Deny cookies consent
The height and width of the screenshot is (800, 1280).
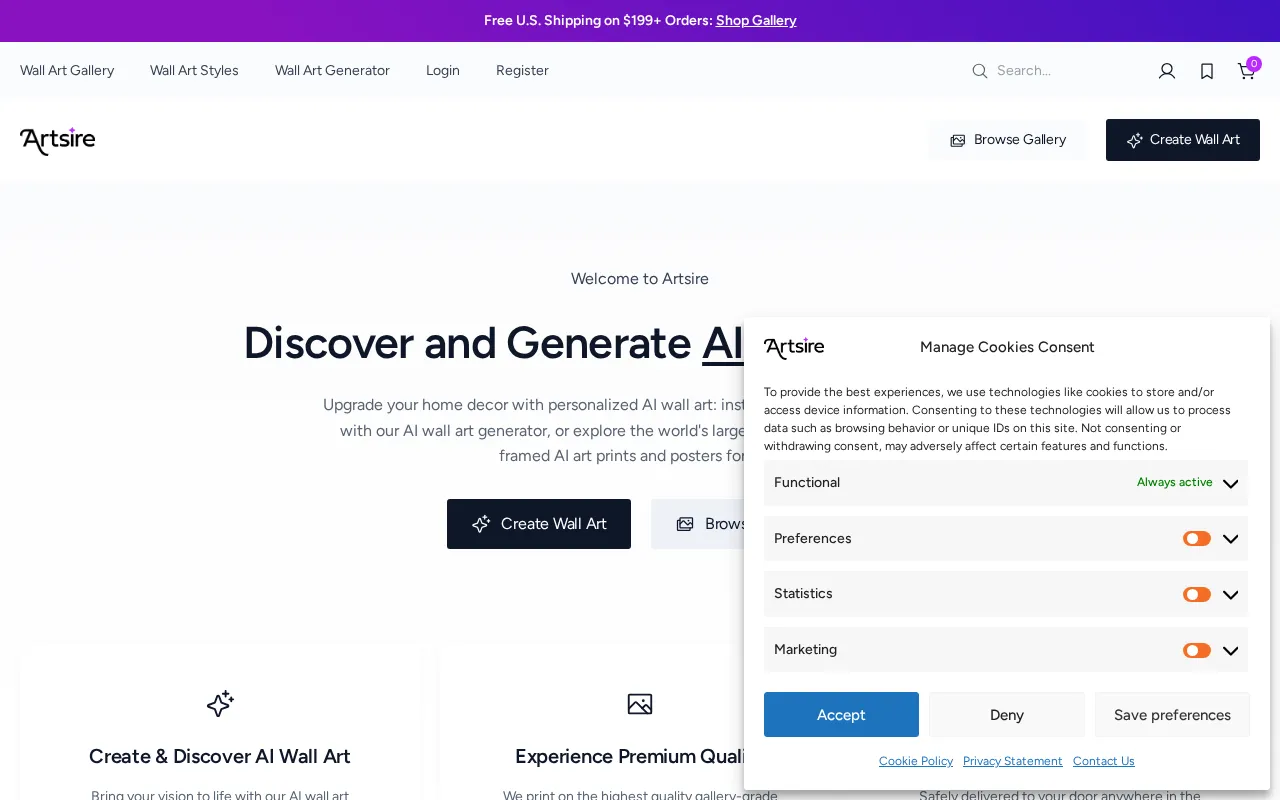click(1007, 715)
